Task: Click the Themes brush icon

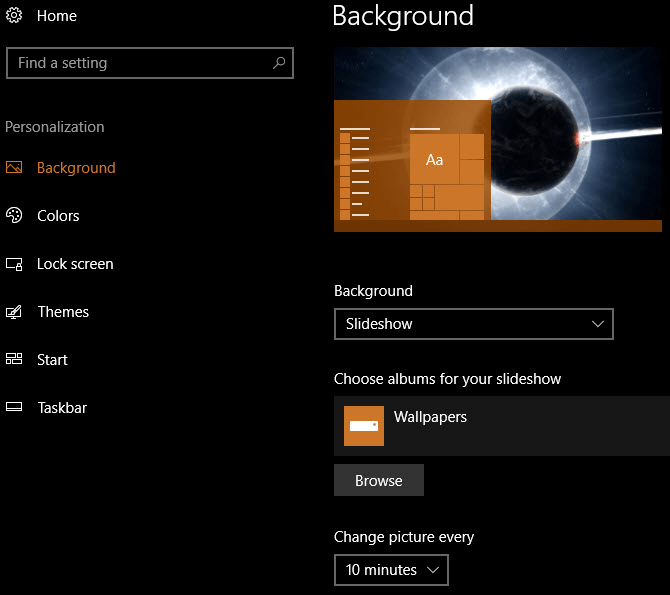Action: coord(14,312)
